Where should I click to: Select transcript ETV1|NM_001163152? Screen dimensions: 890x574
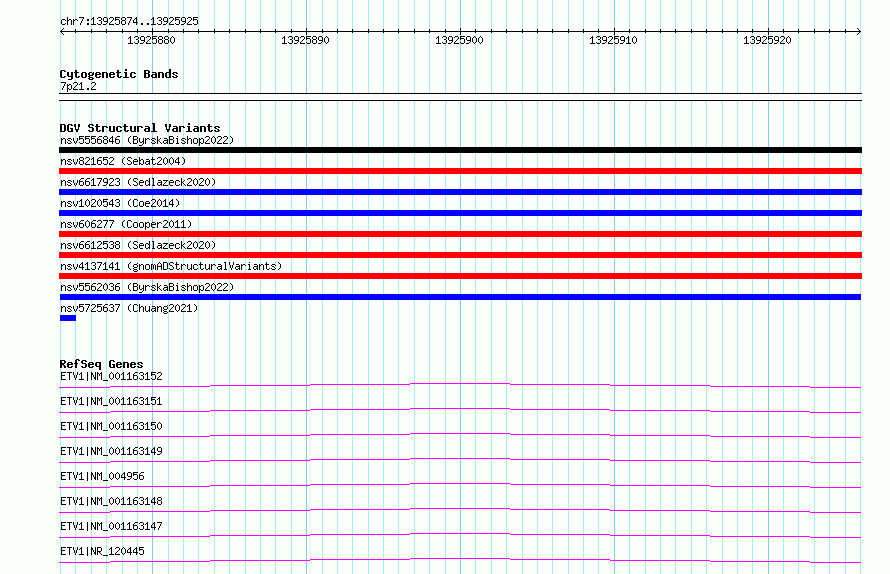pos(111,376)
